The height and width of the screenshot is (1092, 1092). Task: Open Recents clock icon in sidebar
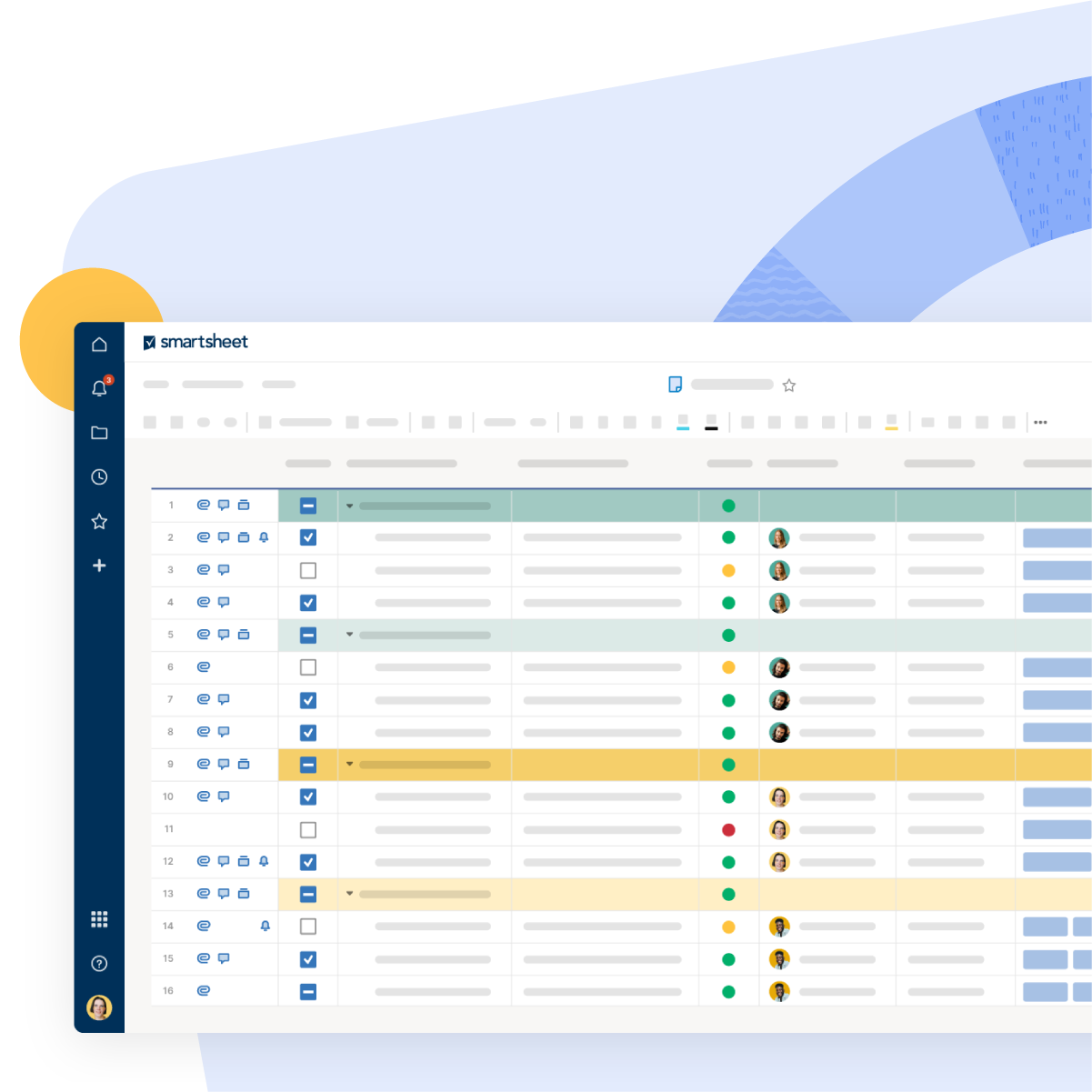(99, 477)
